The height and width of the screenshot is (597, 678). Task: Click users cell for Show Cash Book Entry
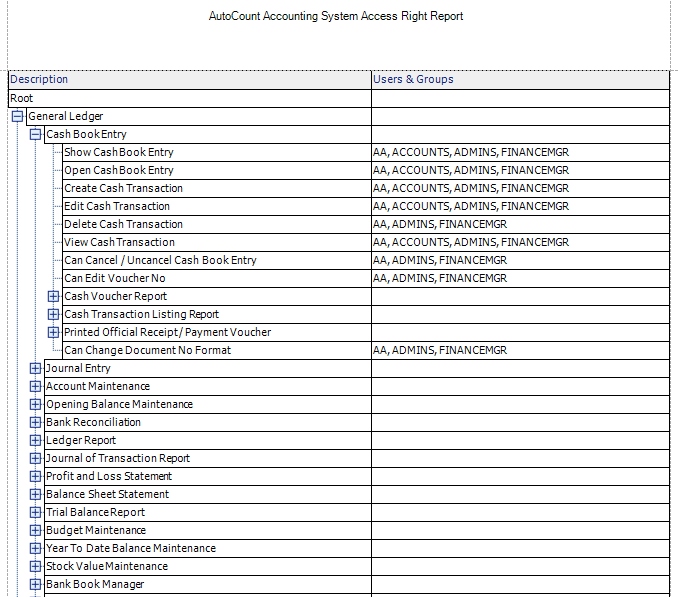point(520,152)
